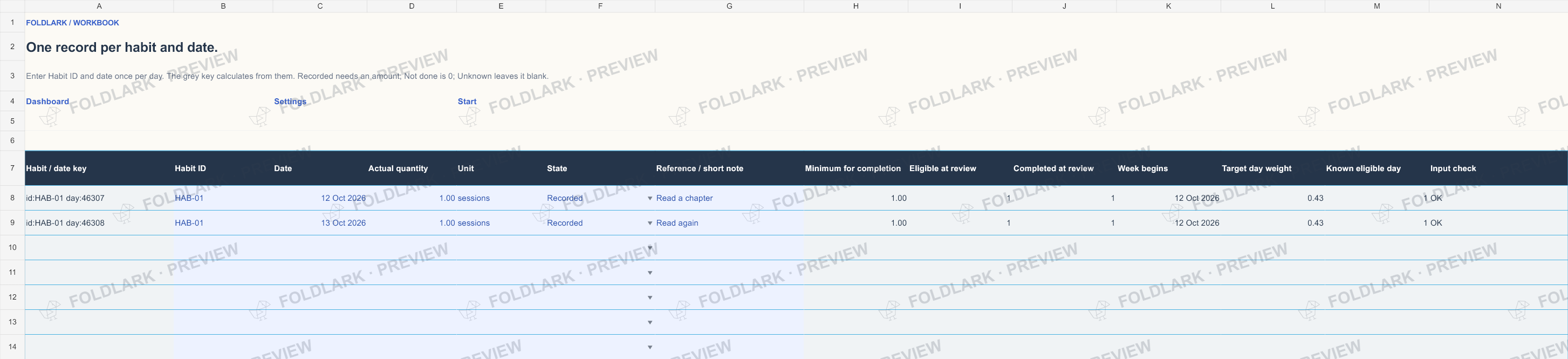Select row 8 header

[12, 198]
